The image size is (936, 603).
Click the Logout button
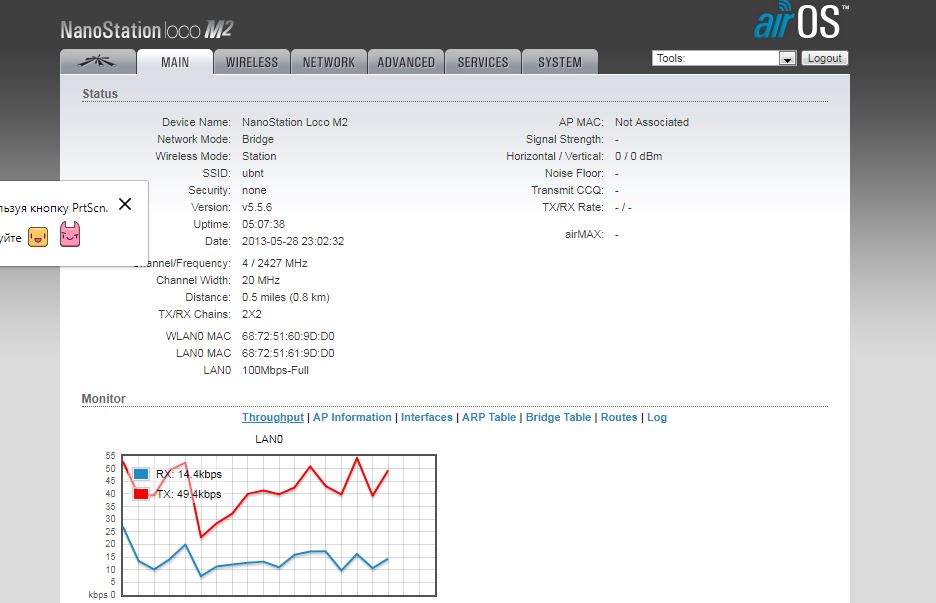pos(824,58)
